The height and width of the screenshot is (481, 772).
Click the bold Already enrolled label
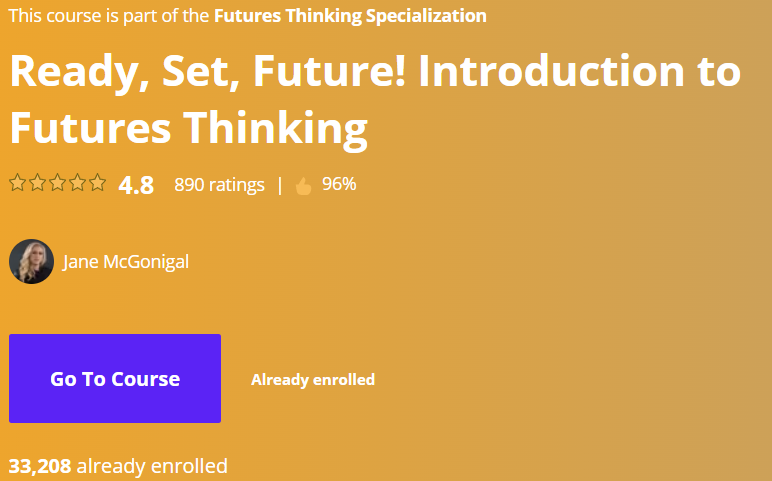(x=313, y=380)
